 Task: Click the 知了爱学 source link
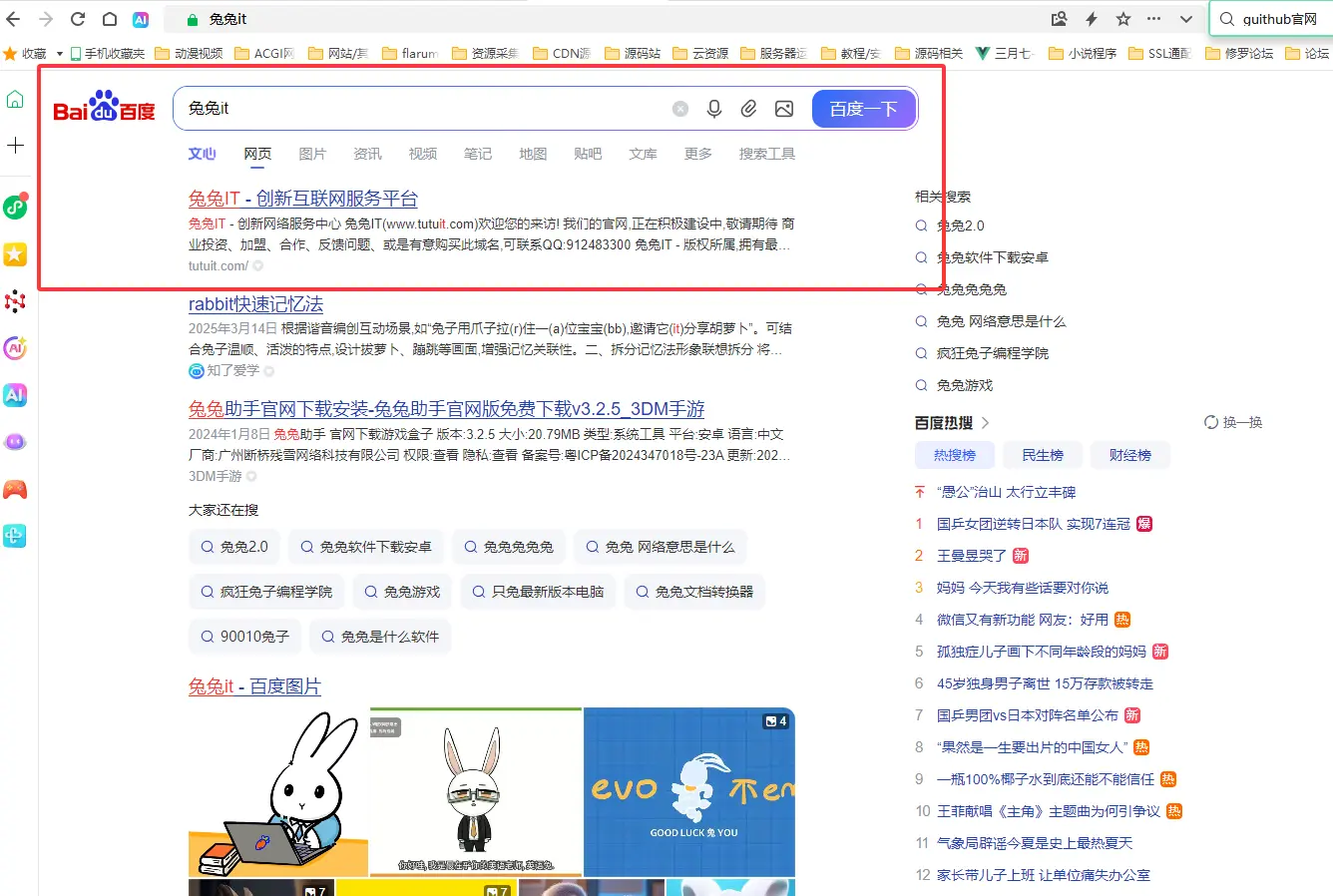click(232, 370)
